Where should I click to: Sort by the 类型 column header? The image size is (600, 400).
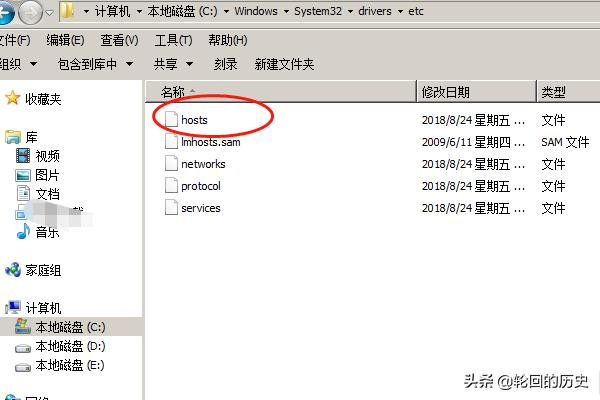coord(568,92)
